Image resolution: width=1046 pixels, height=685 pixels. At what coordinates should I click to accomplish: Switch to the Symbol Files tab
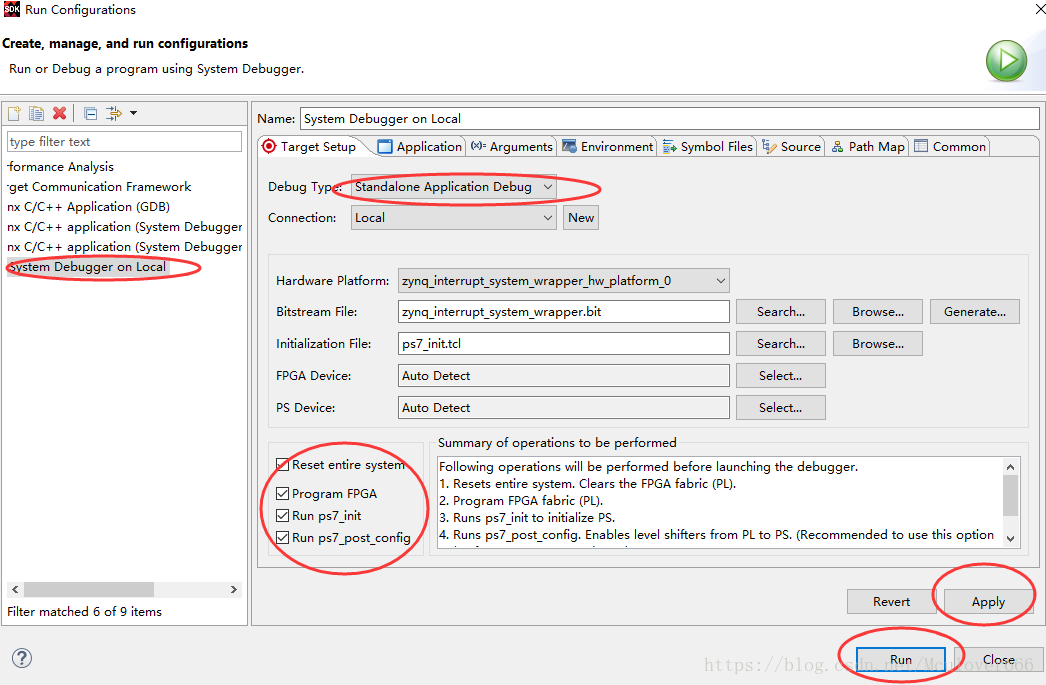click(707, 146)
